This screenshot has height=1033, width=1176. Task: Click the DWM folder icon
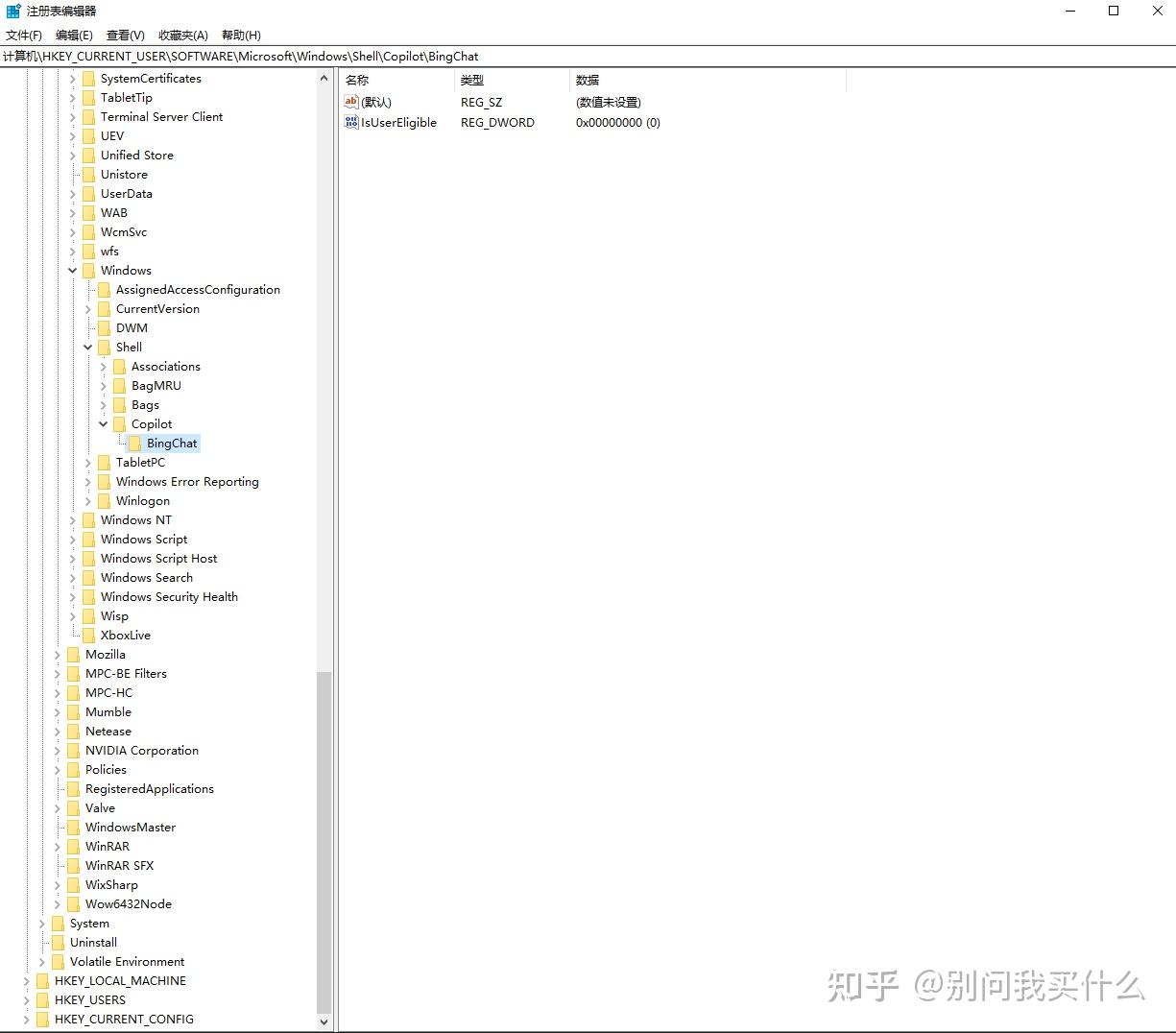pyautogui.click(x=104, y=328)
